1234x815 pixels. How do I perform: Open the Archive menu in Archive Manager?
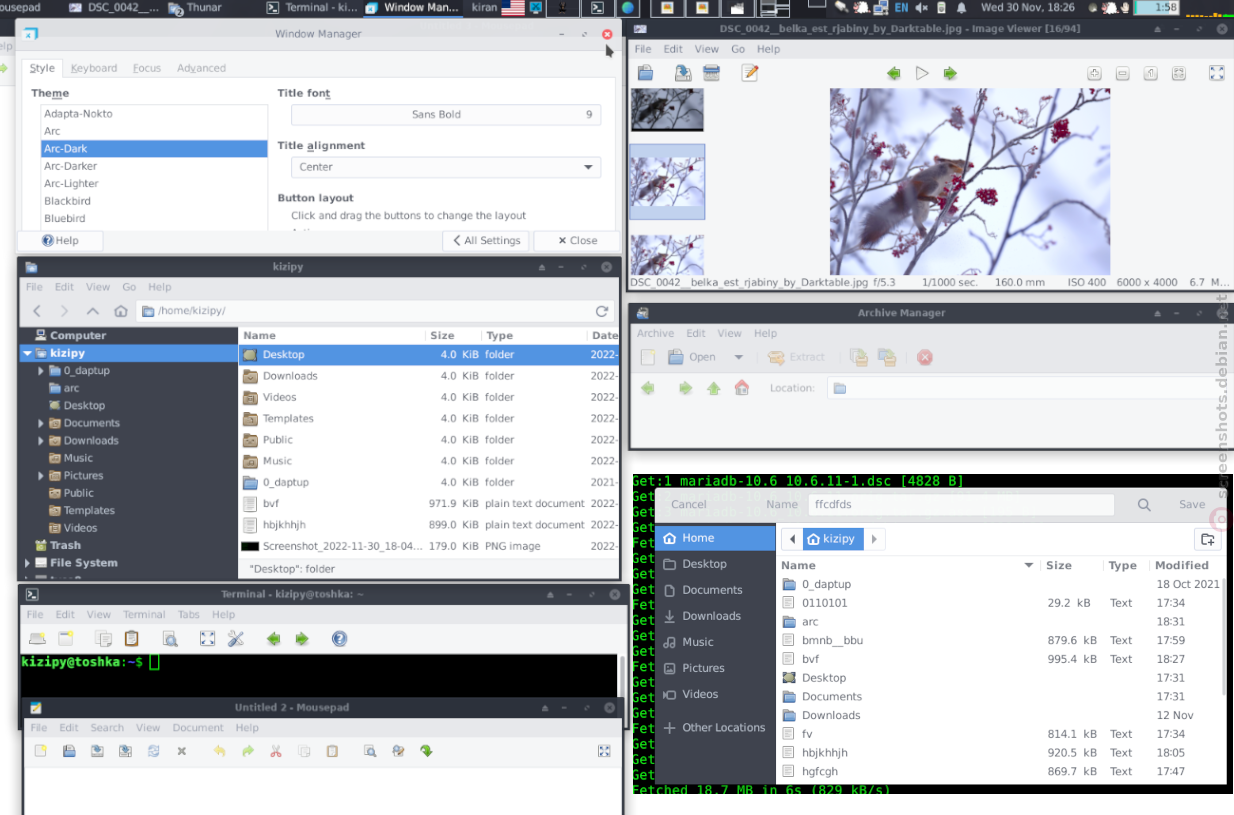[x=656, y=334]
